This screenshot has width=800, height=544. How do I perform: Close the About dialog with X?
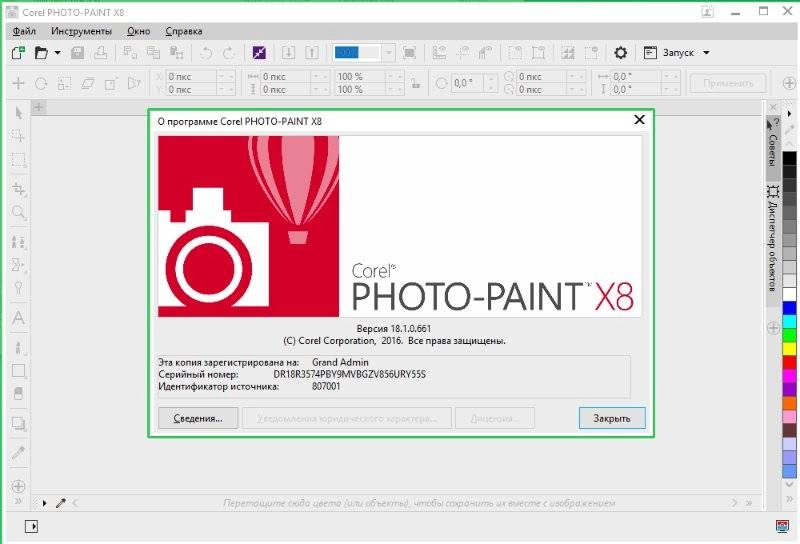pos(639,119)
